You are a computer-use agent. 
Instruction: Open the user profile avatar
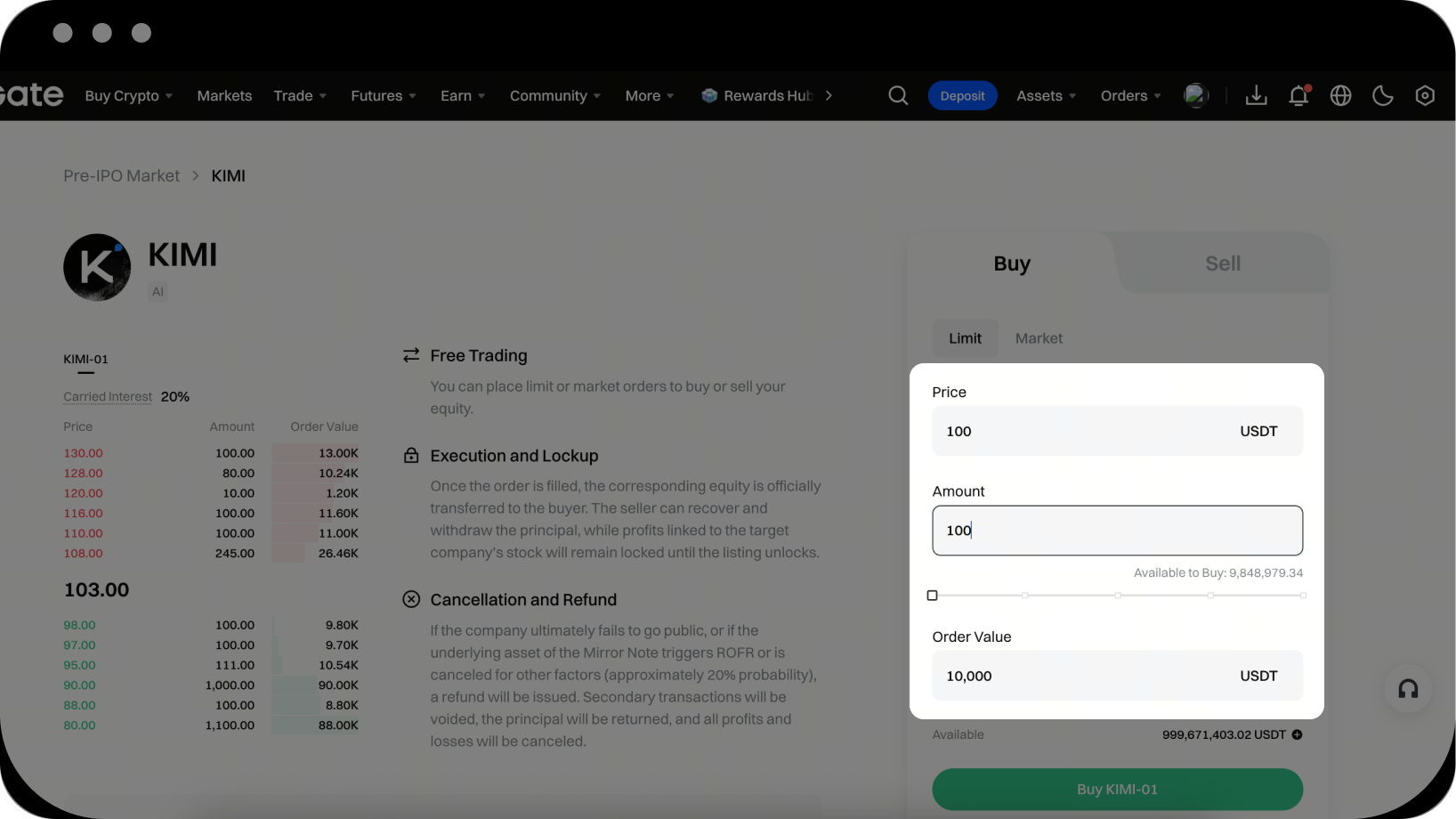pos(1196,95)
